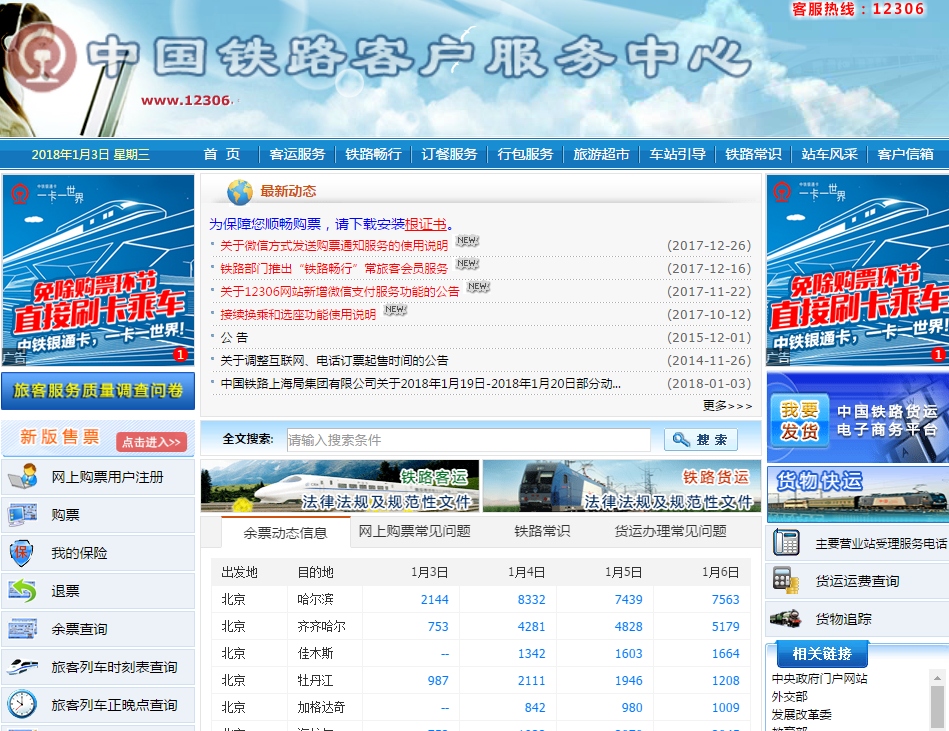Screen dimensions: 949x731
Task: Open the 旅游超市 menu
Action: [602, 154]
